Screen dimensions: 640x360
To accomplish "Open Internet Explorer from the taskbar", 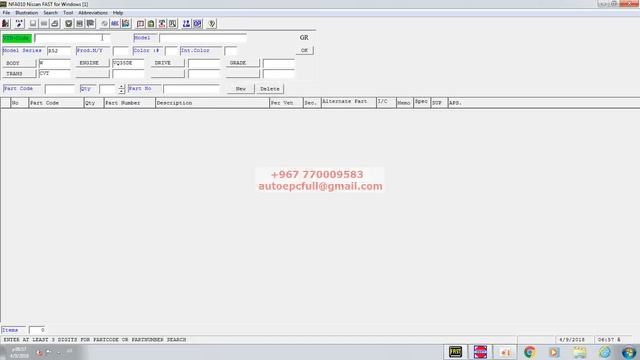I will [604, 352].
